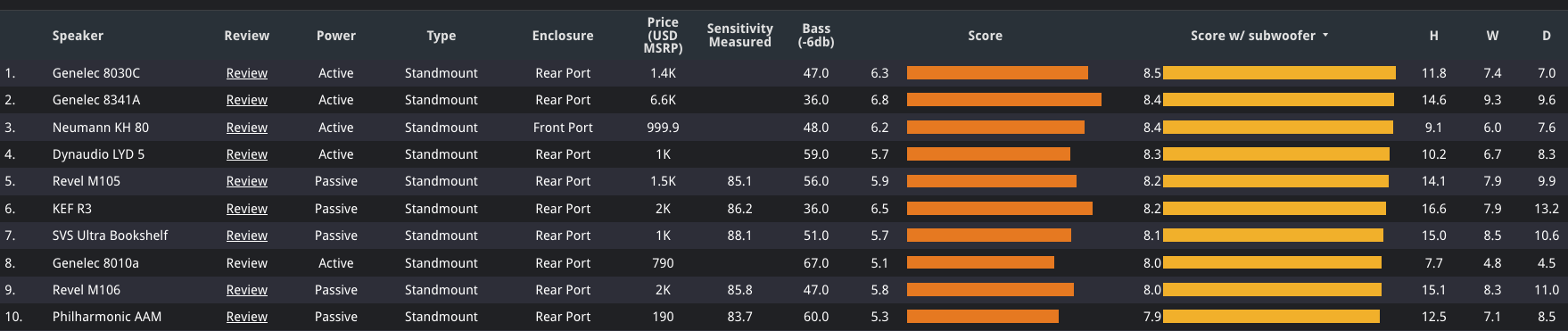The height and width of the screenshot is (331, 1568).
Task: Click Genelec 8030C orange score bar
Action: click(x=997, y=73)
